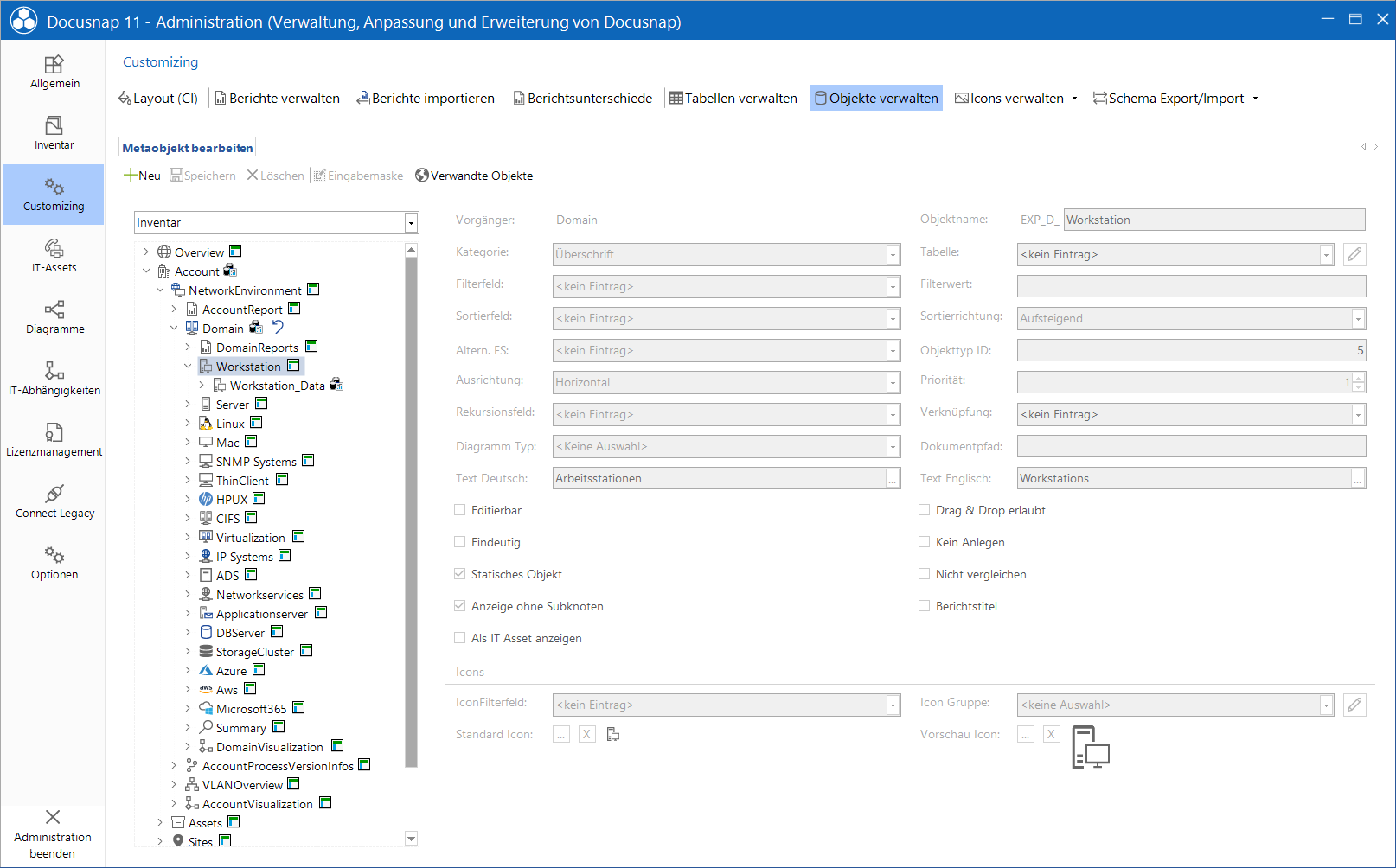
Task: Expand the Server tree node
Action: pyautogui.click(x=188, y=405)
